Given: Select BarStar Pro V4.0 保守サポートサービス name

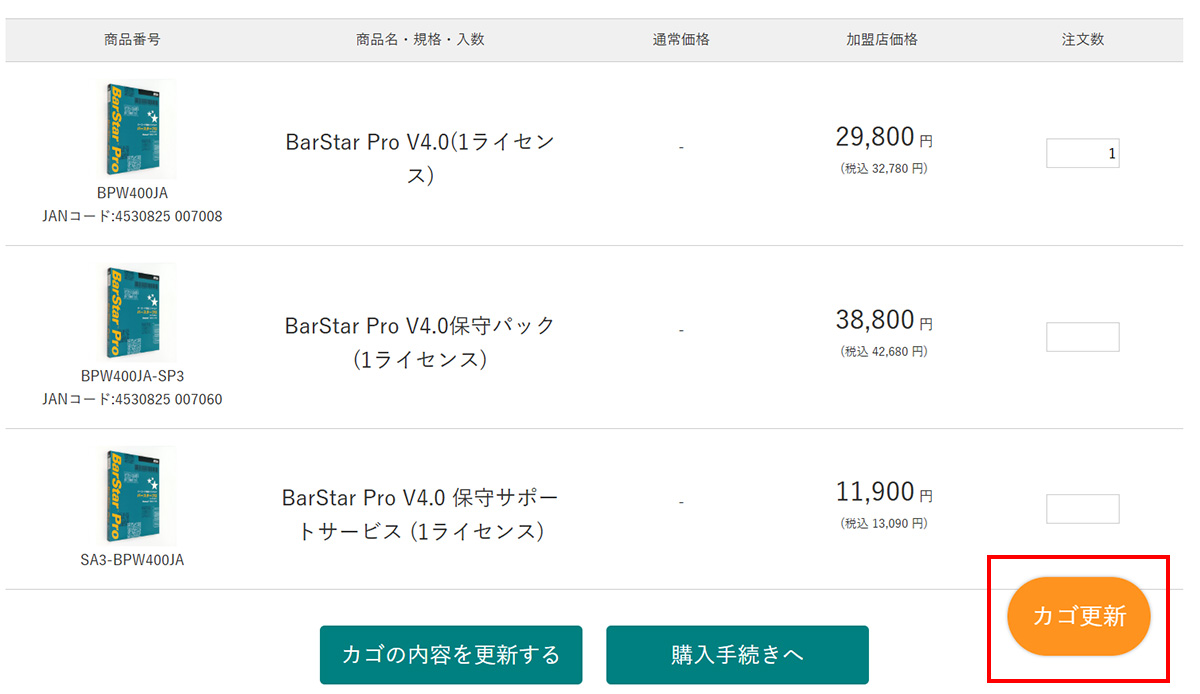Looking at the screenshot, I should pos(420,513).
